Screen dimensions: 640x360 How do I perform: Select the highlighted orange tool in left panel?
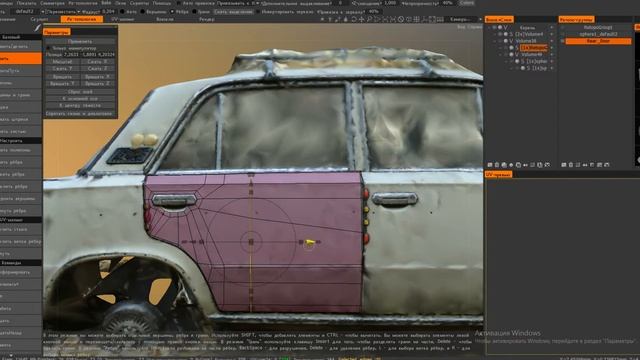point(20,58)
